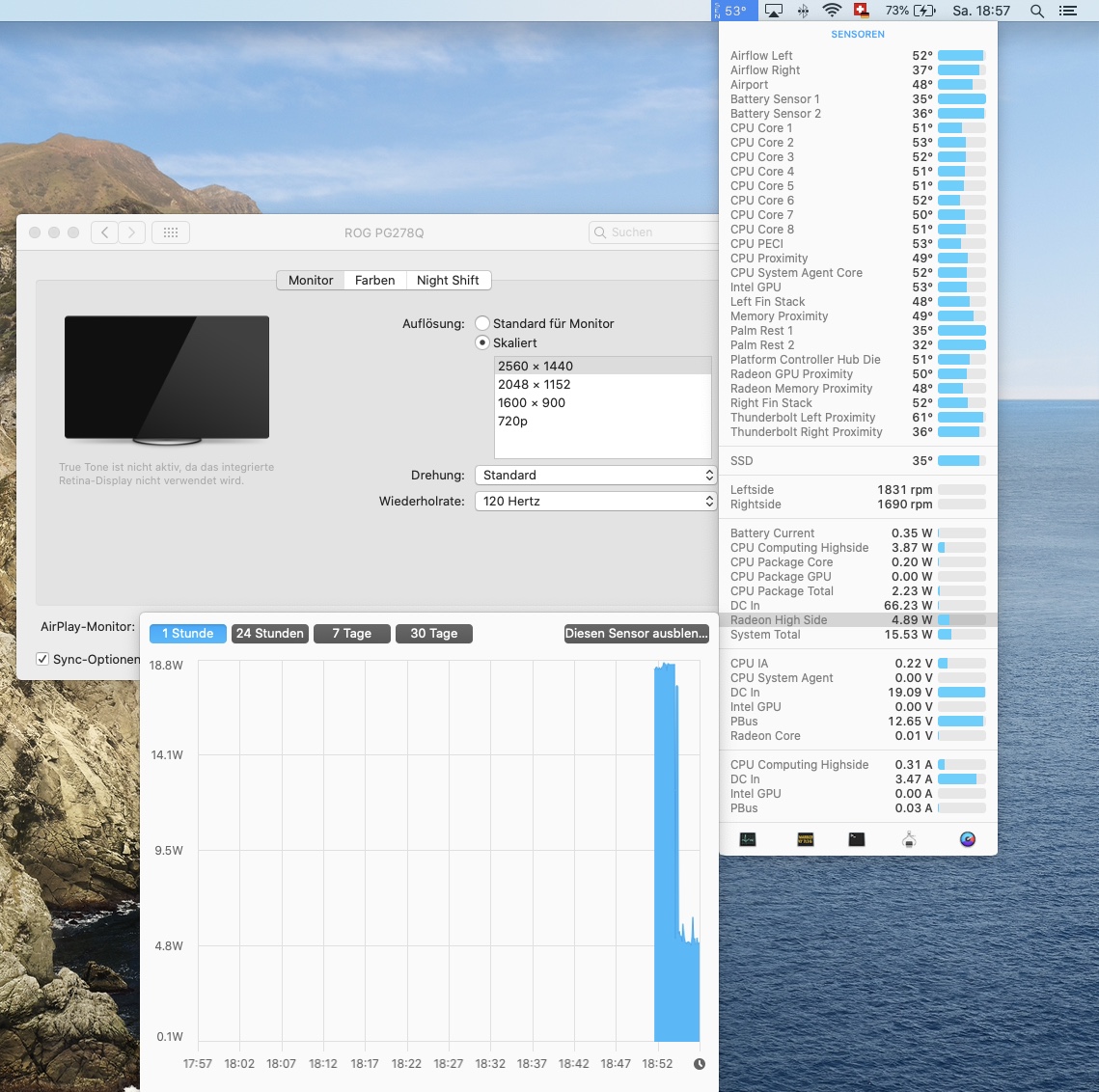This screenshot has height=1092, width=1099.
Task: Click the 'Leftside' fan 1831 rpm row
Action: [x=858, y=489]
